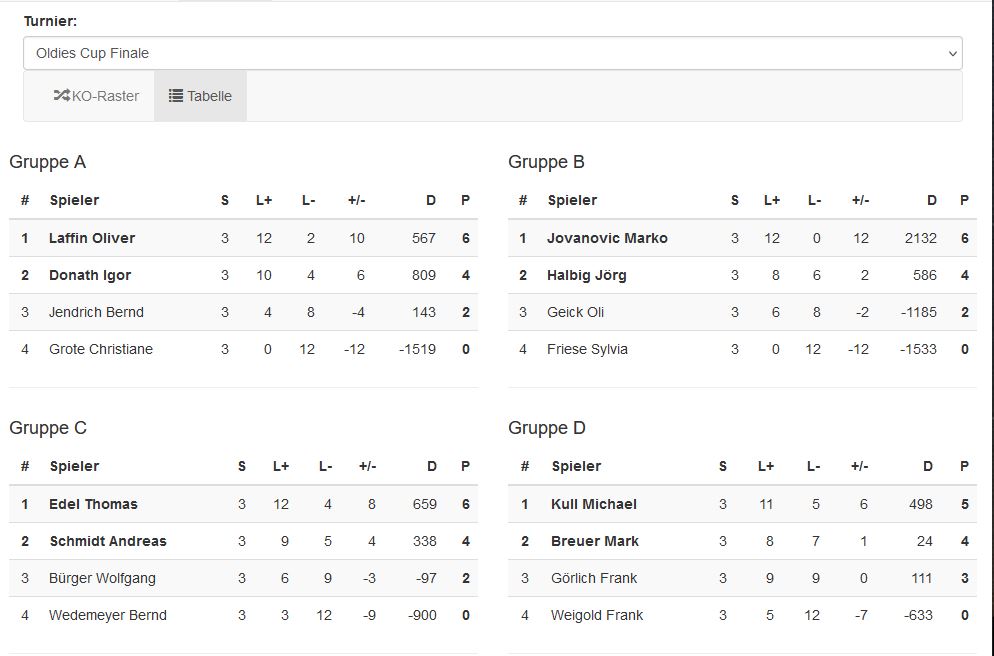The image size is (994, 656).
Task: Click the list icon beside Tabelle
Action: pos(176,96)
